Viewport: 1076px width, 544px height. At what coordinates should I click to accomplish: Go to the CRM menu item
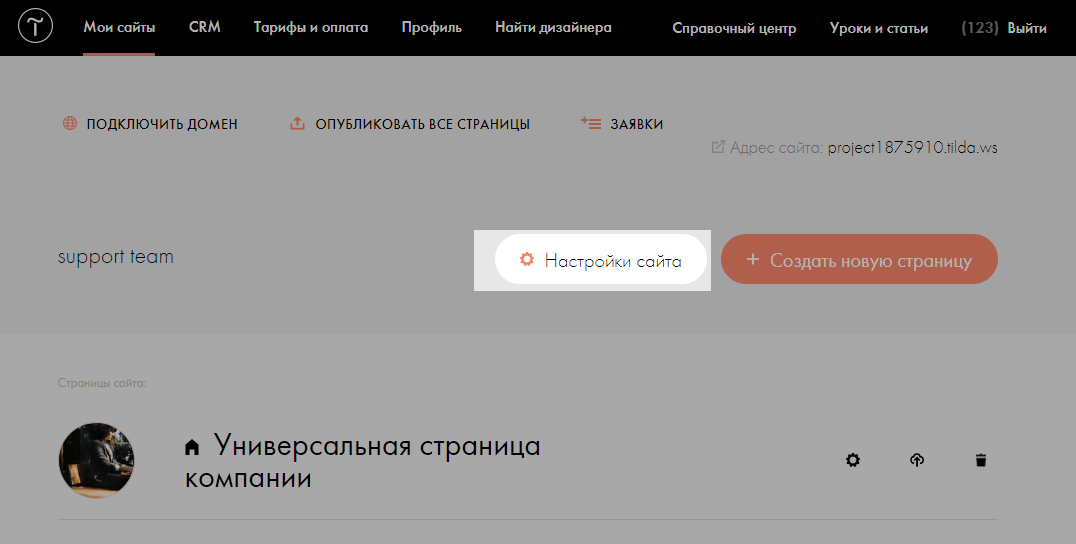204,27
